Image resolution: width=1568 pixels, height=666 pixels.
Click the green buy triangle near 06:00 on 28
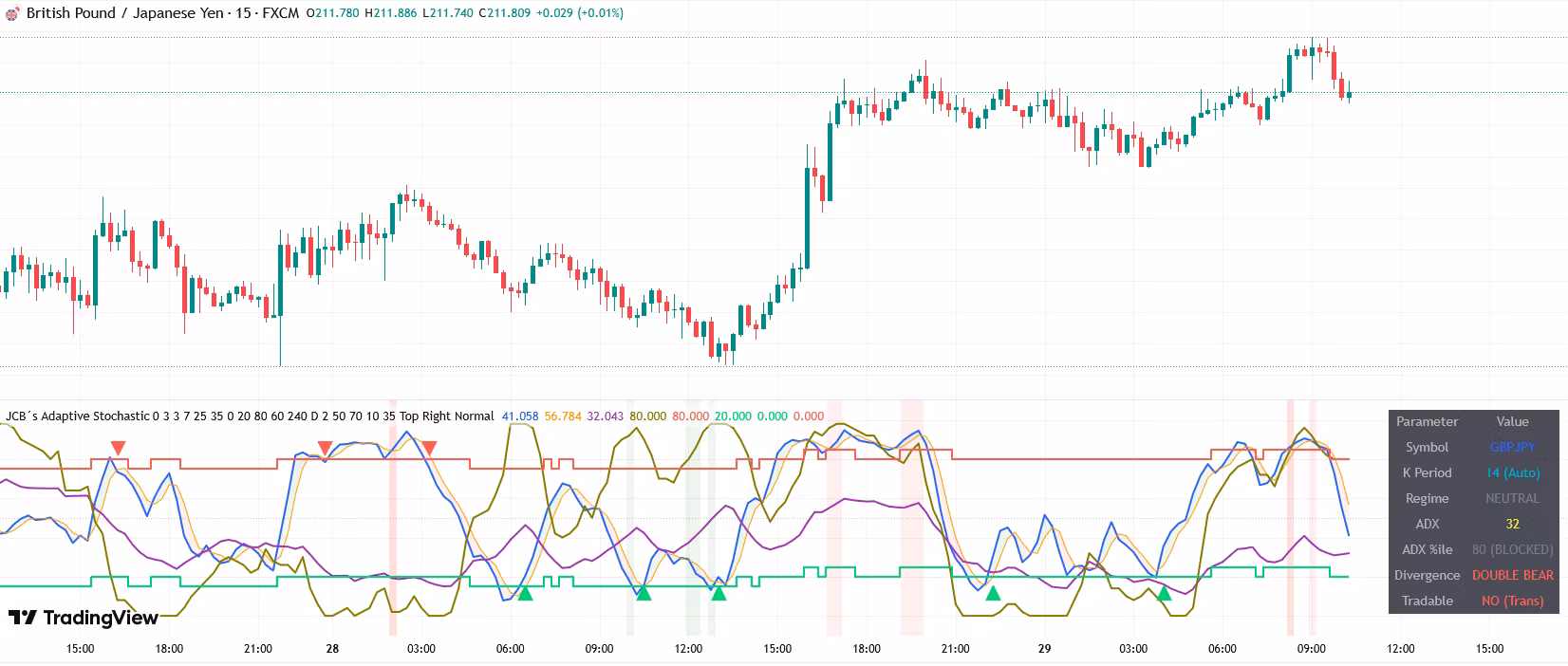[525, 593]
